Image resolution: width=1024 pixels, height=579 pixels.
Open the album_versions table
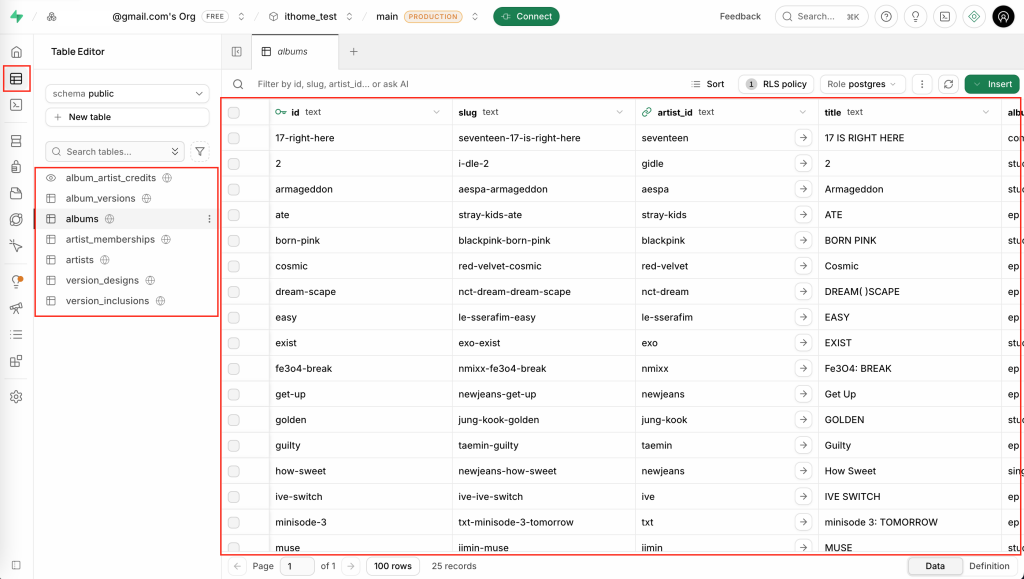[x=101, y=198]
